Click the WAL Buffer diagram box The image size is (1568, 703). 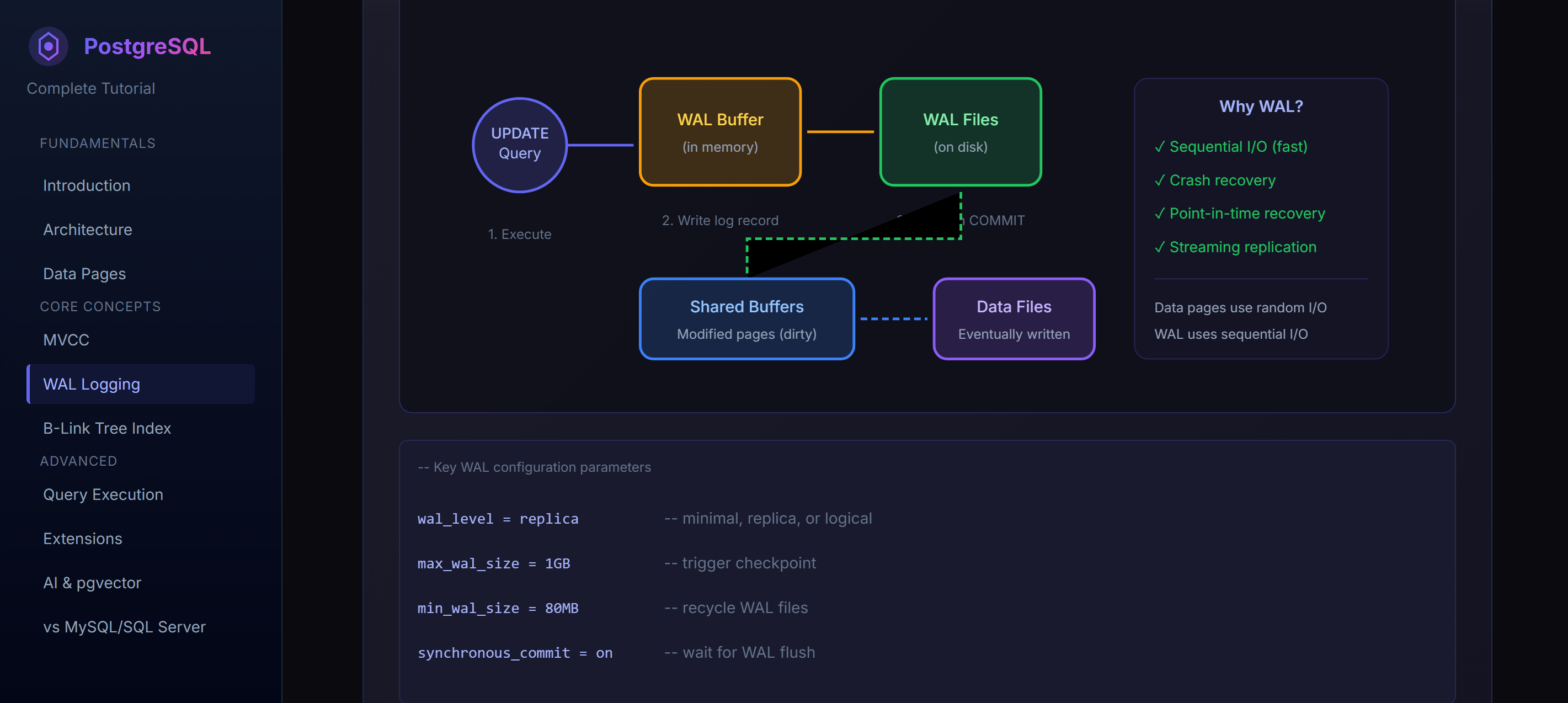(719, 132)
